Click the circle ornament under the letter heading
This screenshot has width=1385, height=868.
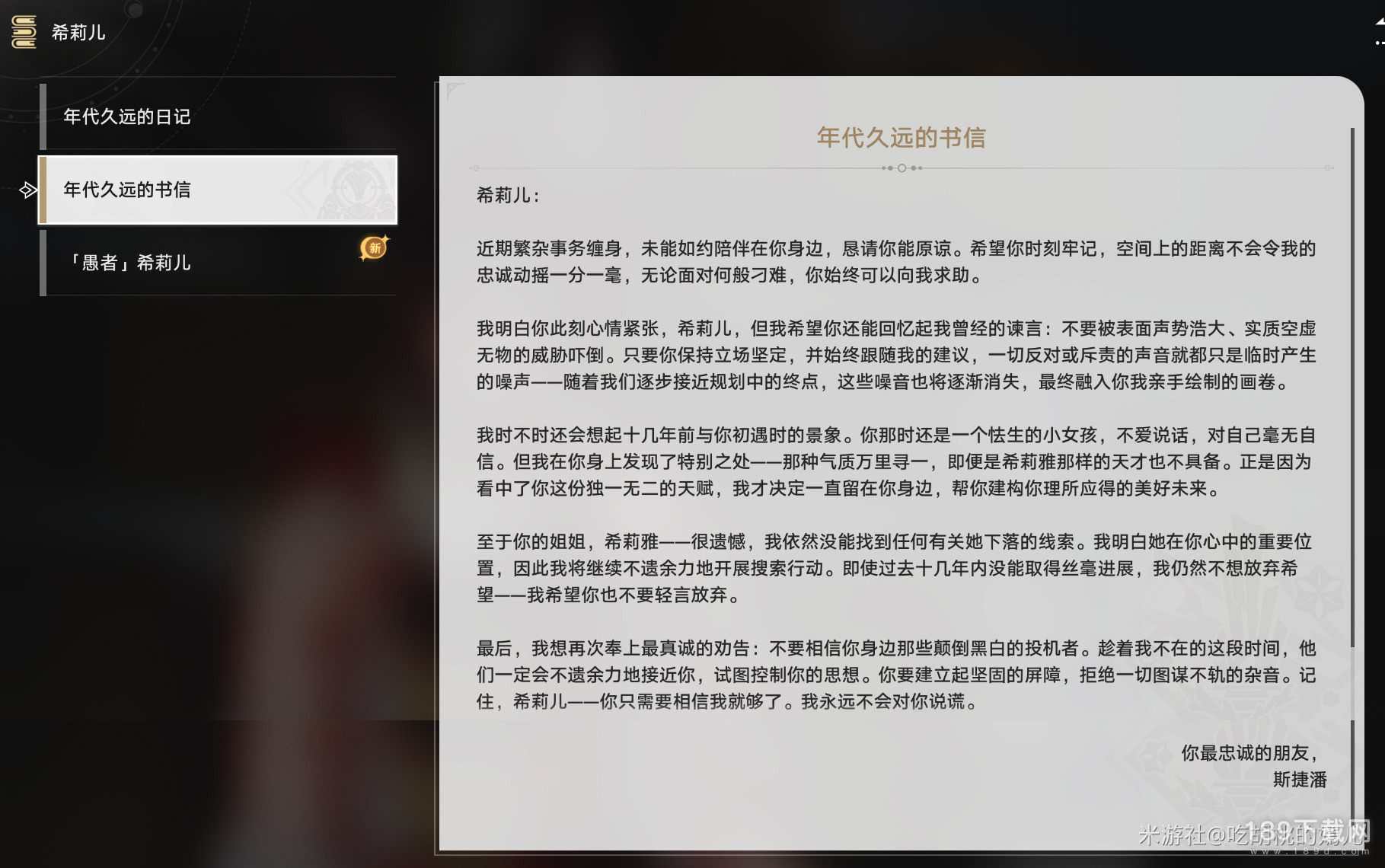click(902, 168)
